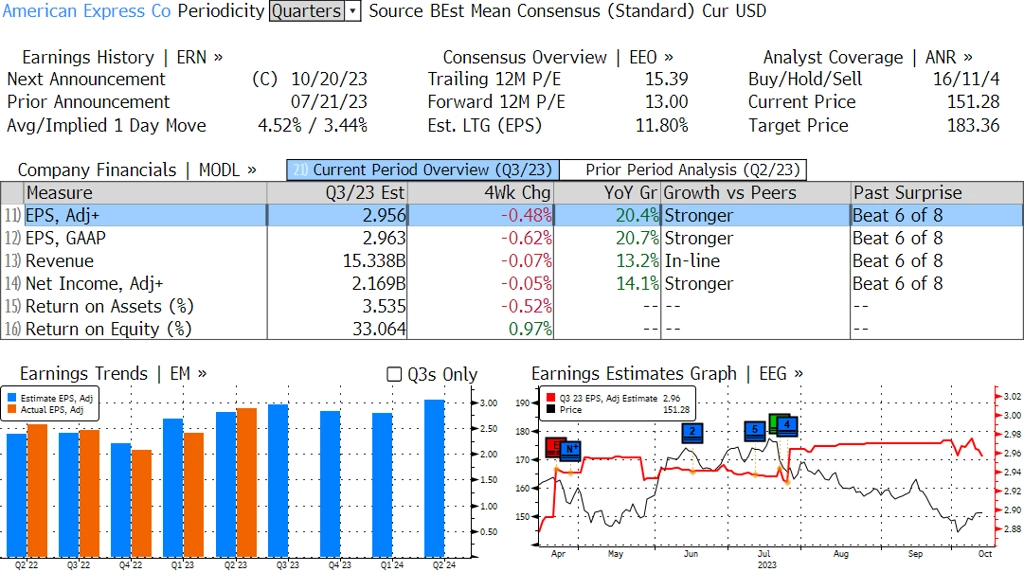Screen dimensions: 1024x572
Task: Open the Periodicity dropdown arrow
Action: click(x=353, y=11)
